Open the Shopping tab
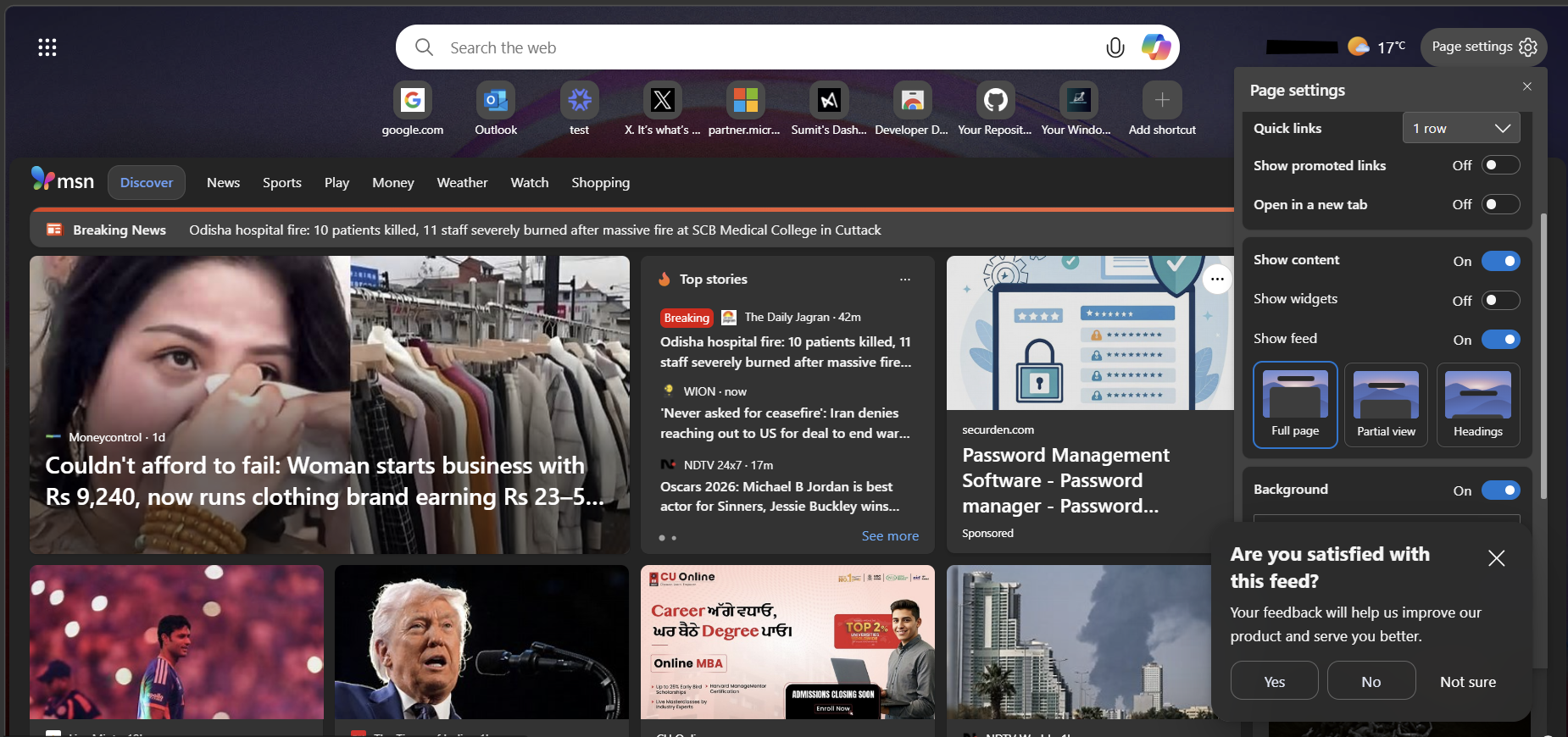The image size is (1568, 737). click(x=600, y=182)
